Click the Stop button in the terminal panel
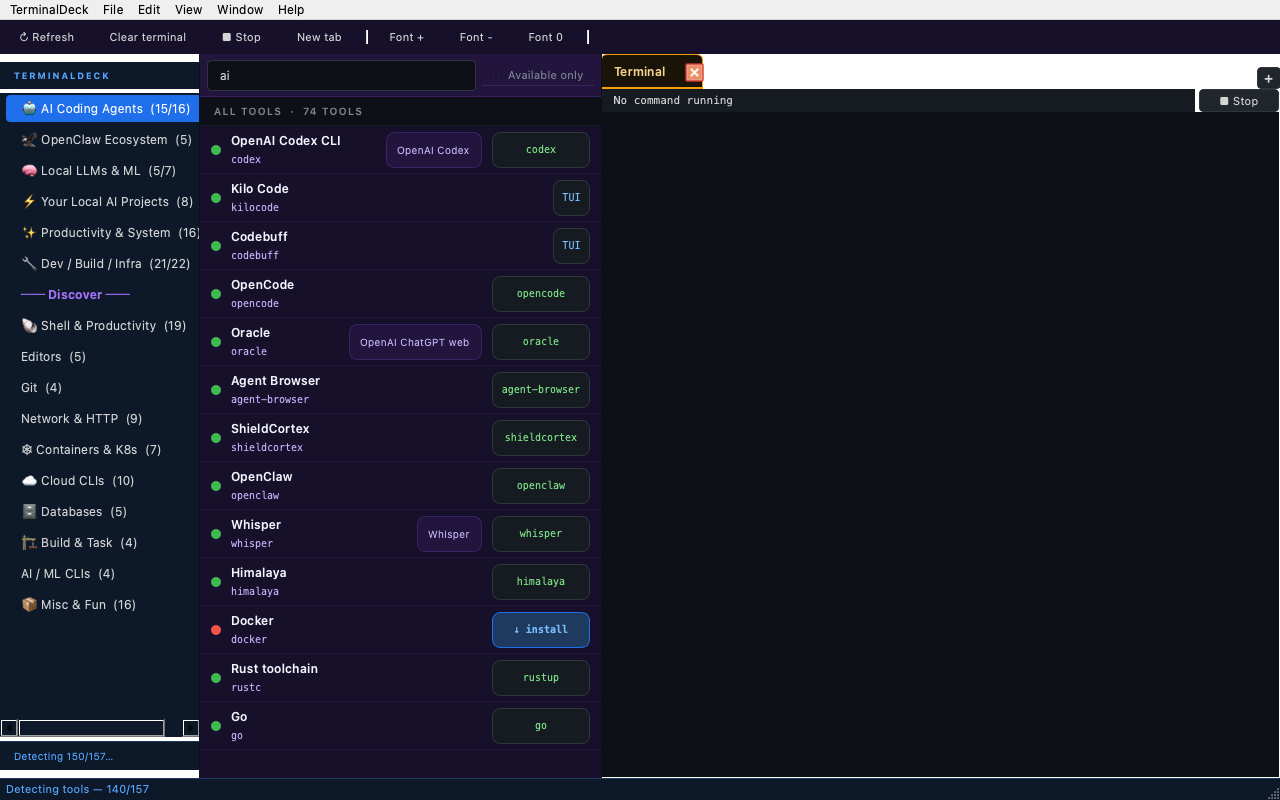This screenshot has width=1280, height=800. pyautogui.click(x=1238, y=101)
